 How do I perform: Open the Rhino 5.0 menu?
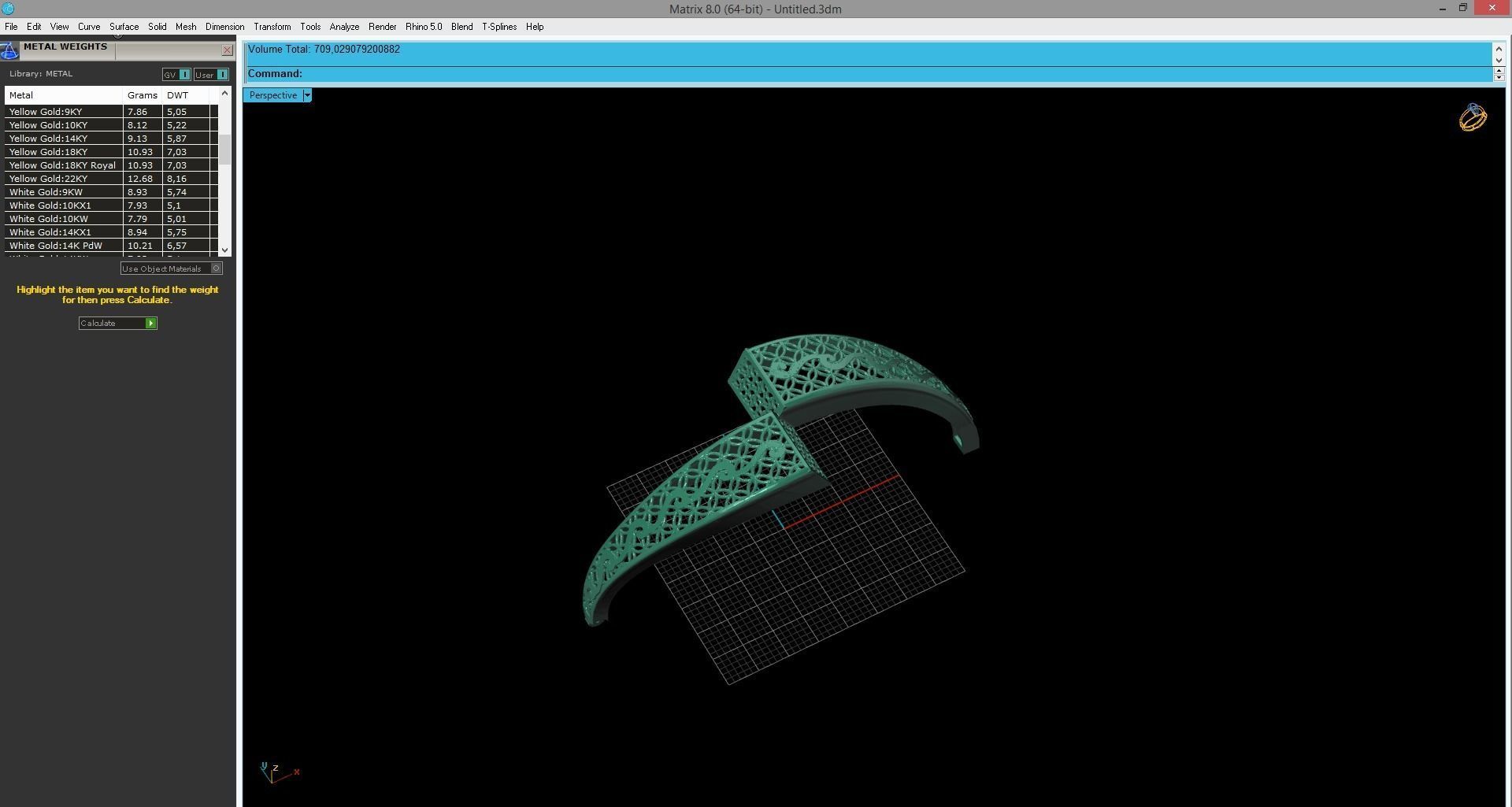424,27
